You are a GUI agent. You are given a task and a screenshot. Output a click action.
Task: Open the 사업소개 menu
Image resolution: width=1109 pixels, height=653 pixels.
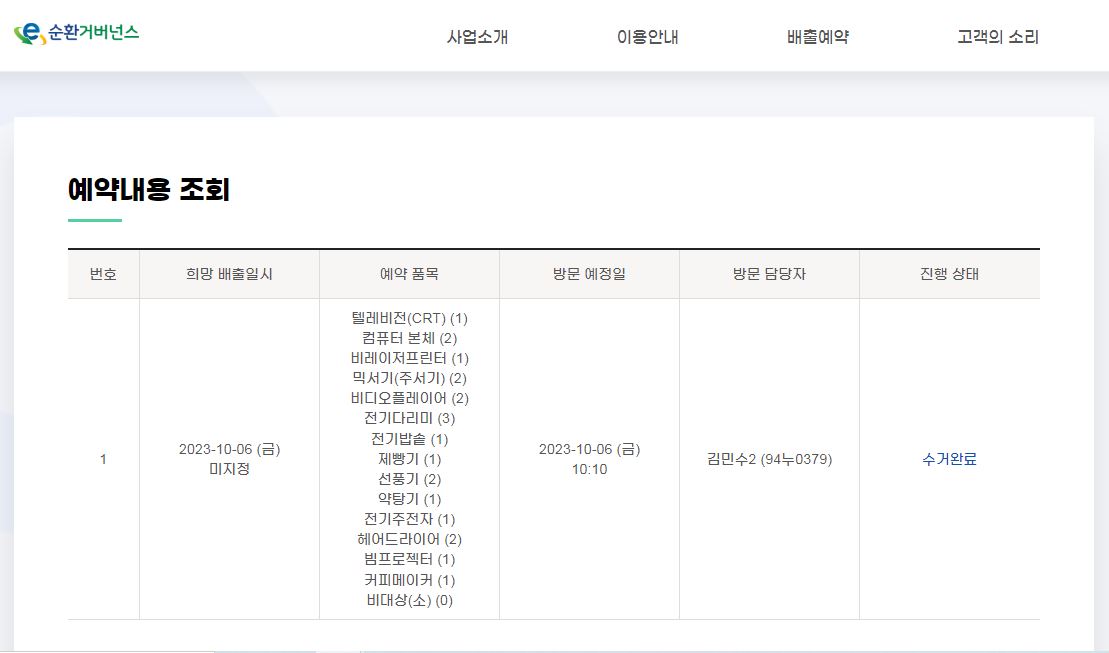[x=477, y=38]
